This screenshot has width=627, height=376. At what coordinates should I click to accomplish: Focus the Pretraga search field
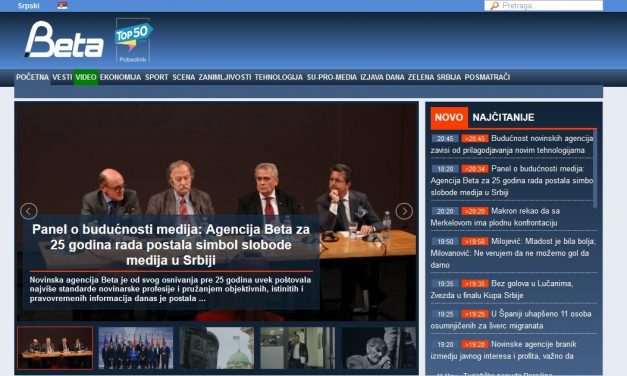tap(543, 6)
